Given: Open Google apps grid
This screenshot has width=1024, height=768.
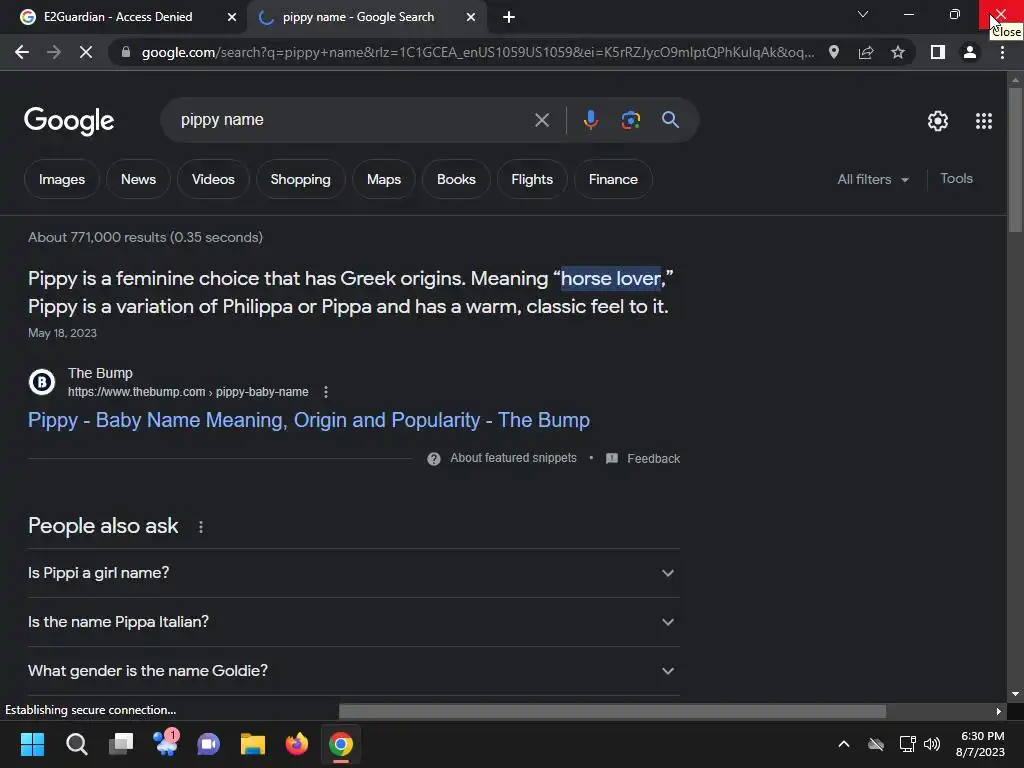Looking at the screenshot, I should tap(984, 121).
